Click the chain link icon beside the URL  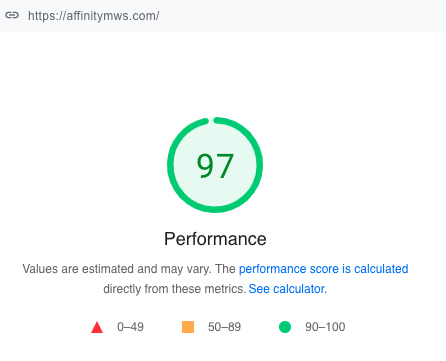12,15
